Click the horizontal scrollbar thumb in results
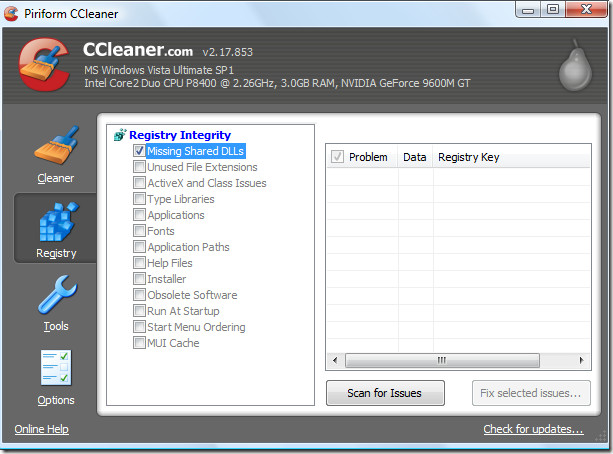Viewport: 613px width, 454px height. coord(442,360)
